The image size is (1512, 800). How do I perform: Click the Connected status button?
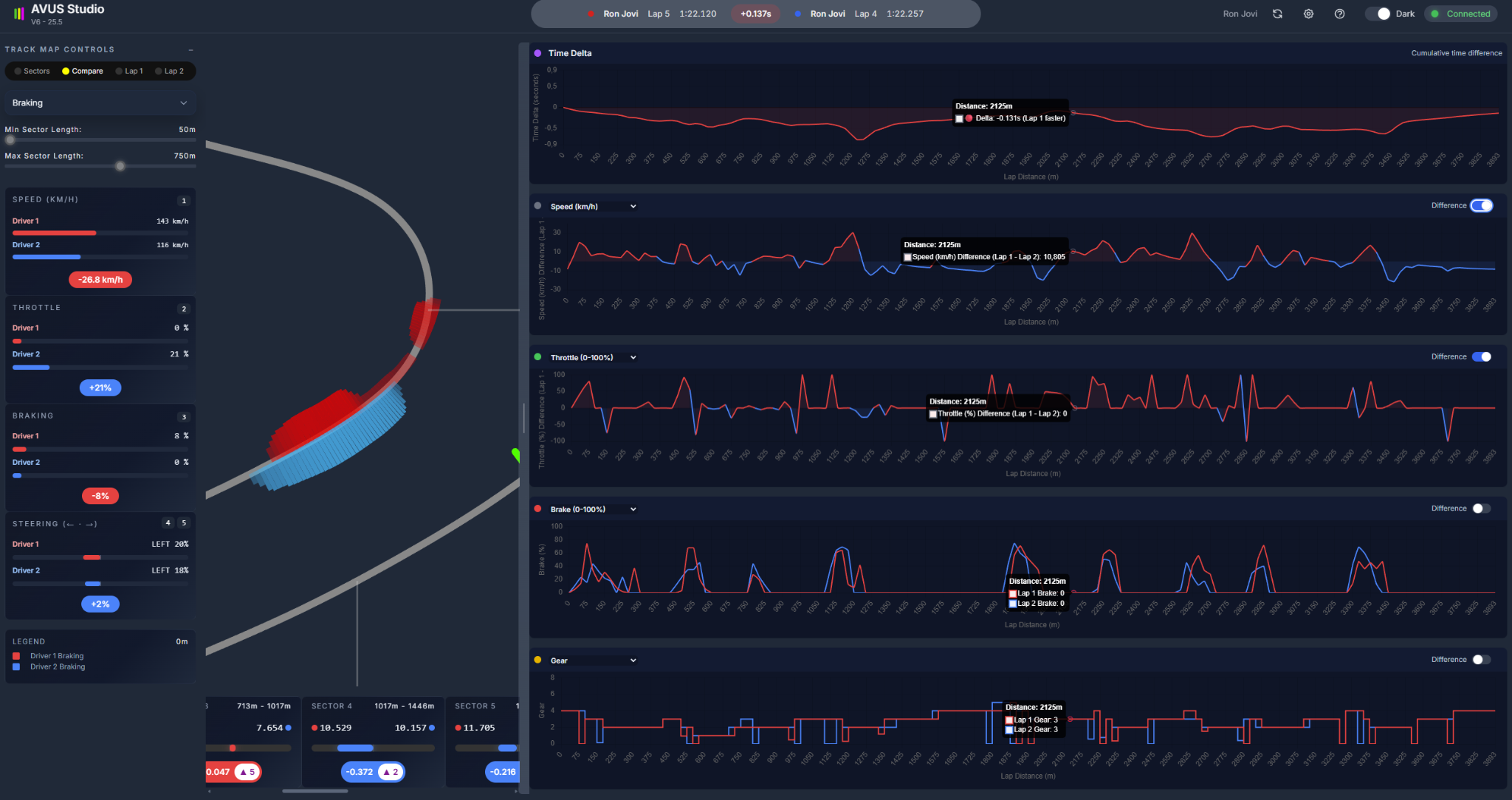pyautogui.click(x=1460, y=14)
